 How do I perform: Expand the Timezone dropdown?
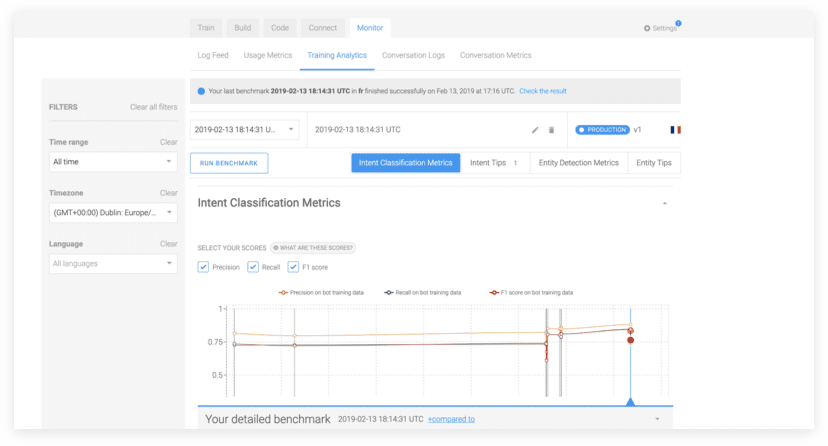coord(113,212)
